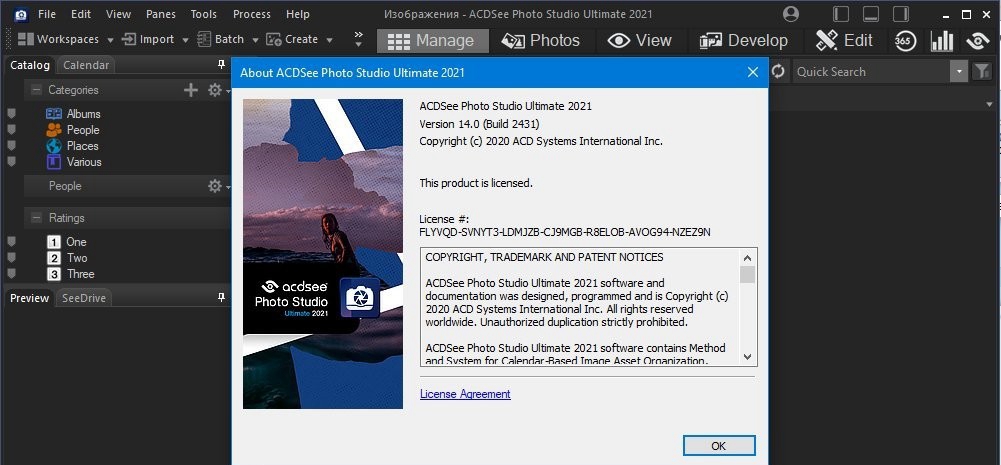Toggle the tag marker beside People category
The width and height of the screenshot is (1001, 465).
(x=11, y=130)
